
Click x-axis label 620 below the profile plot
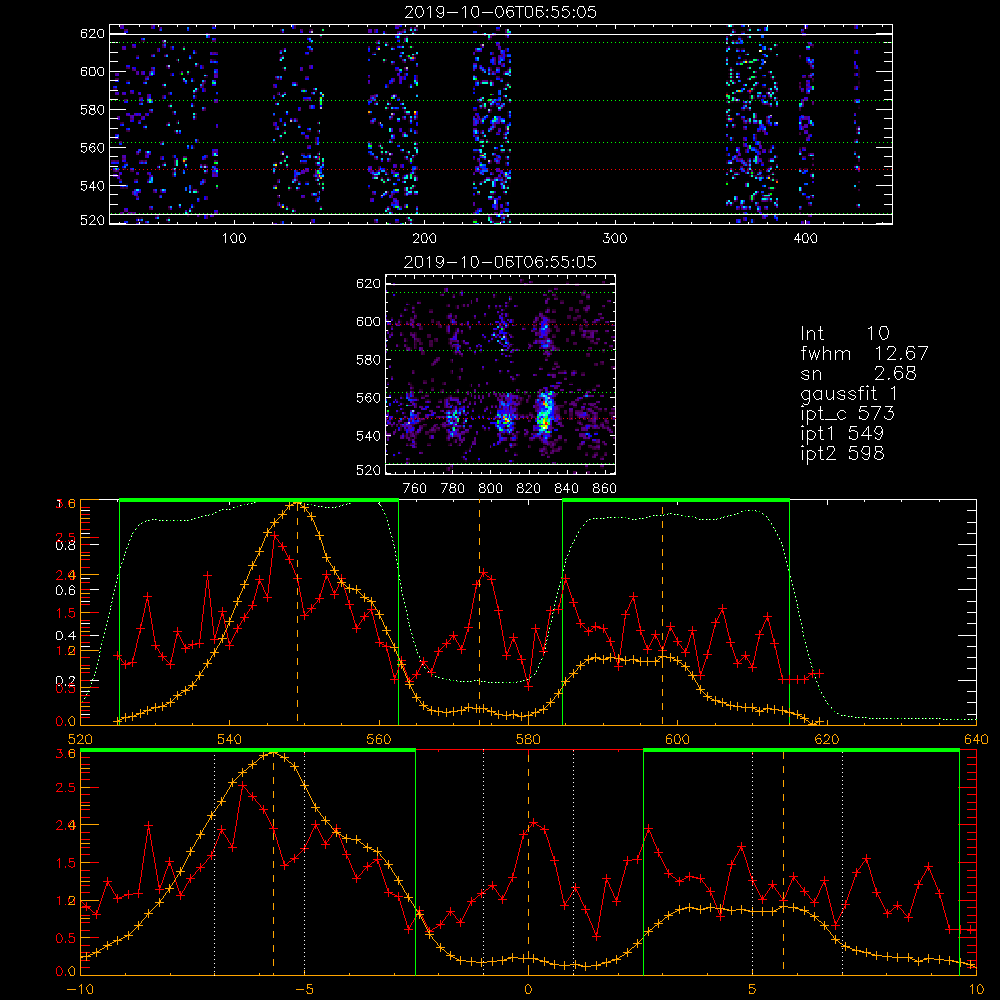pyautogui.click(x=827, y=740)
